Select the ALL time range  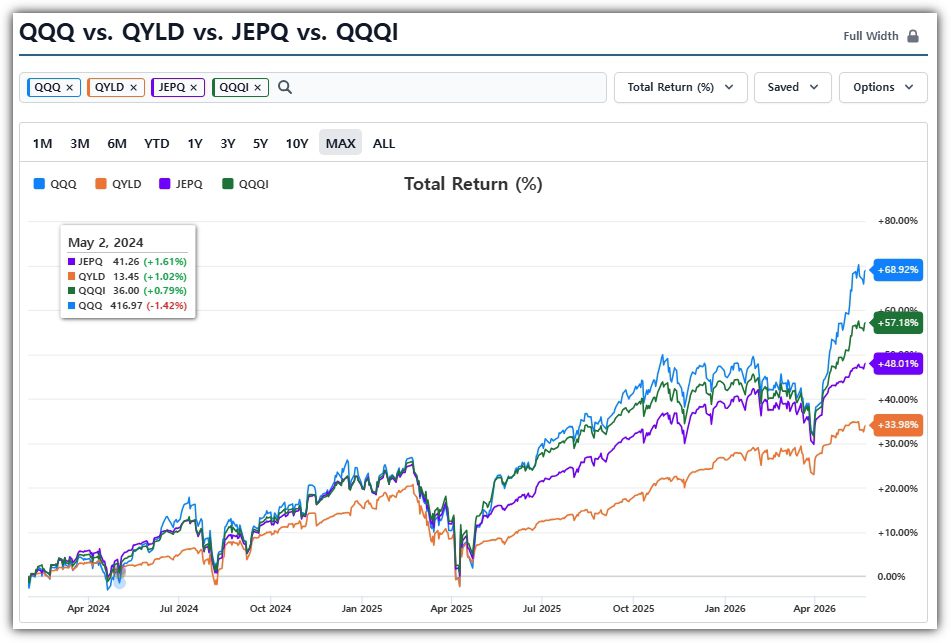tap(384, 143)
